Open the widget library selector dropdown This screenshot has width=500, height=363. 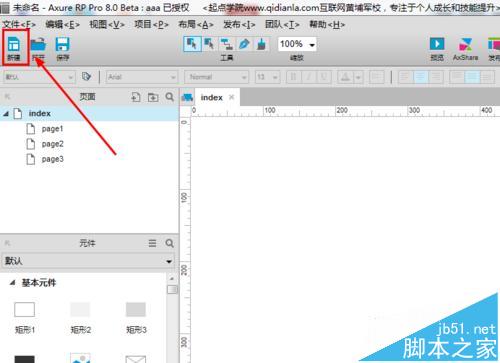88,261
